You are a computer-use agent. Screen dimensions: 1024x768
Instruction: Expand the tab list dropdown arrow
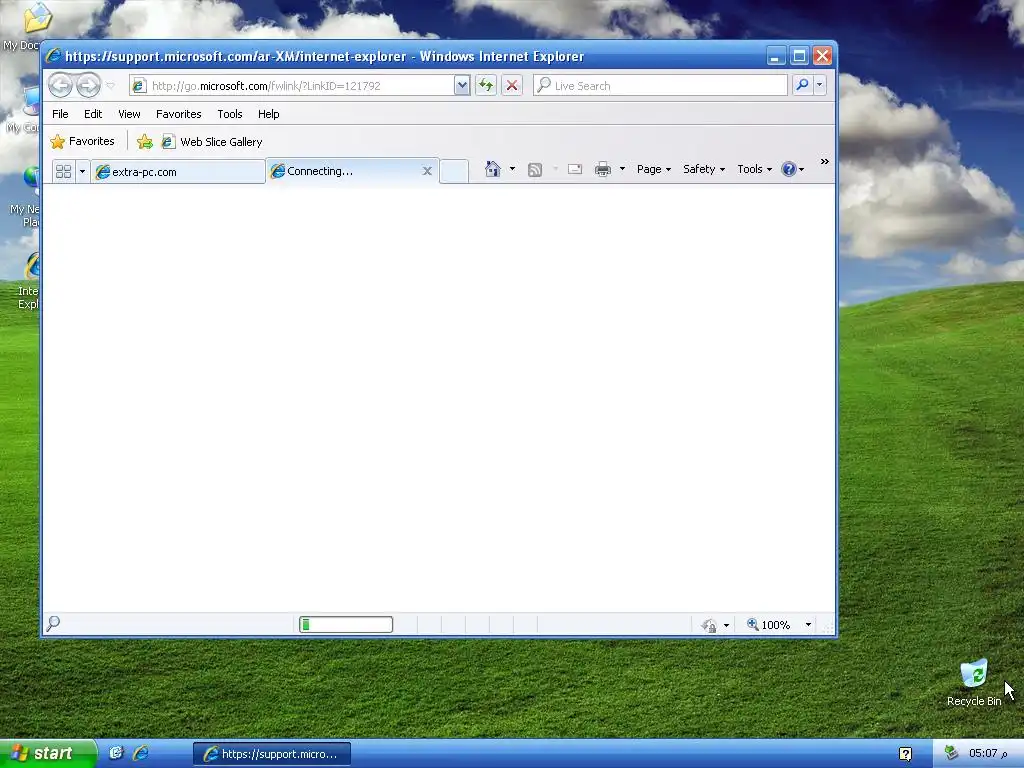click(82, 172)
